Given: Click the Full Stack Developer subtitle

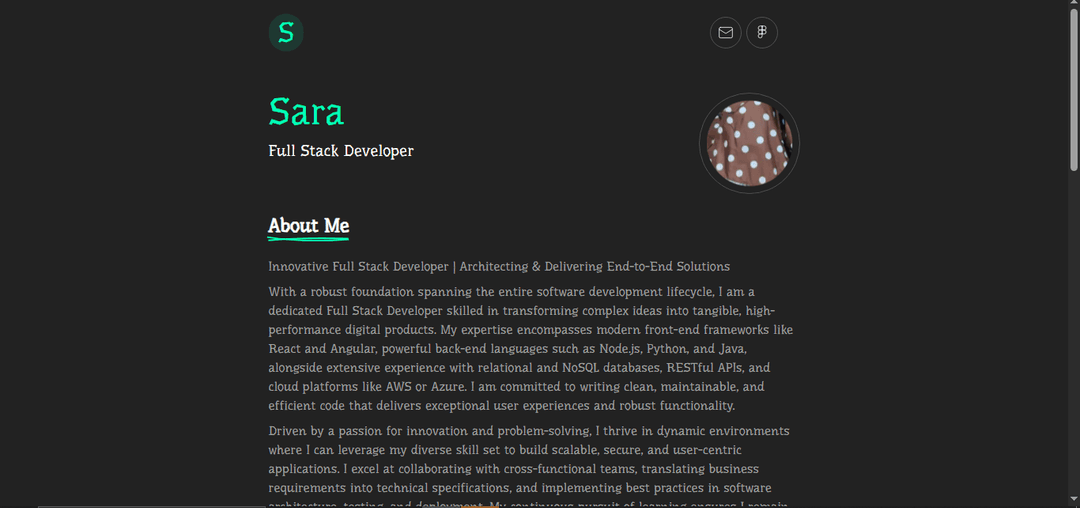Looking at the screenshot, I should point(341,151).
